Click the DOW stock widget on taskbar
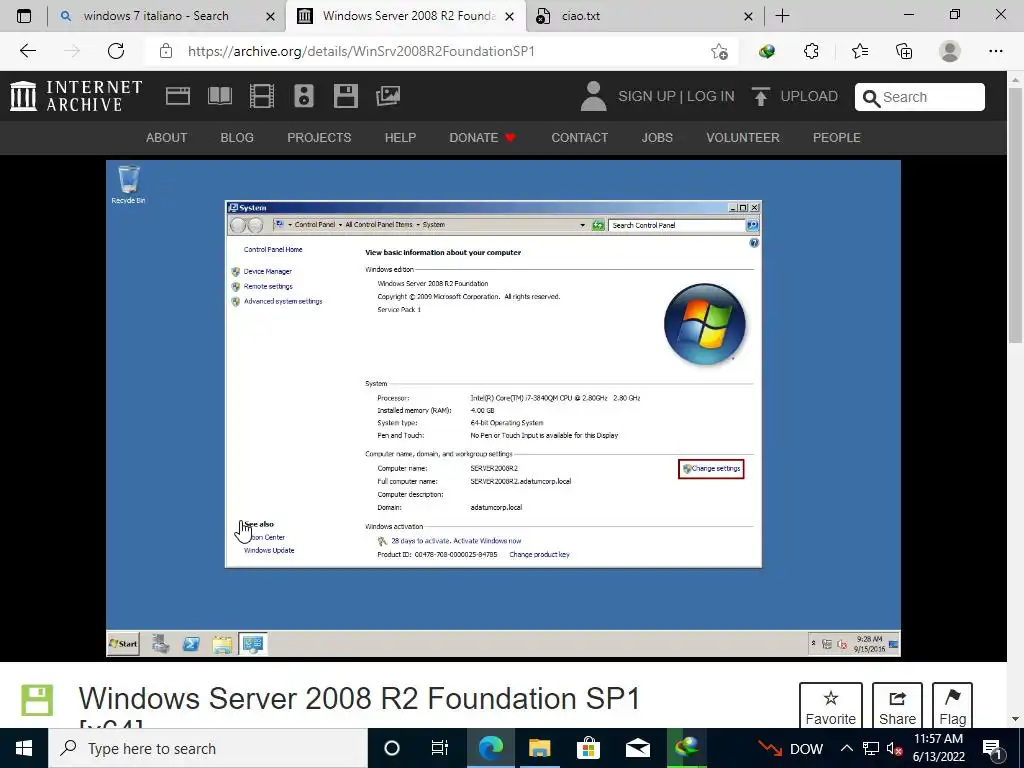The image size is (1024, 768). [x=790, y=748]
